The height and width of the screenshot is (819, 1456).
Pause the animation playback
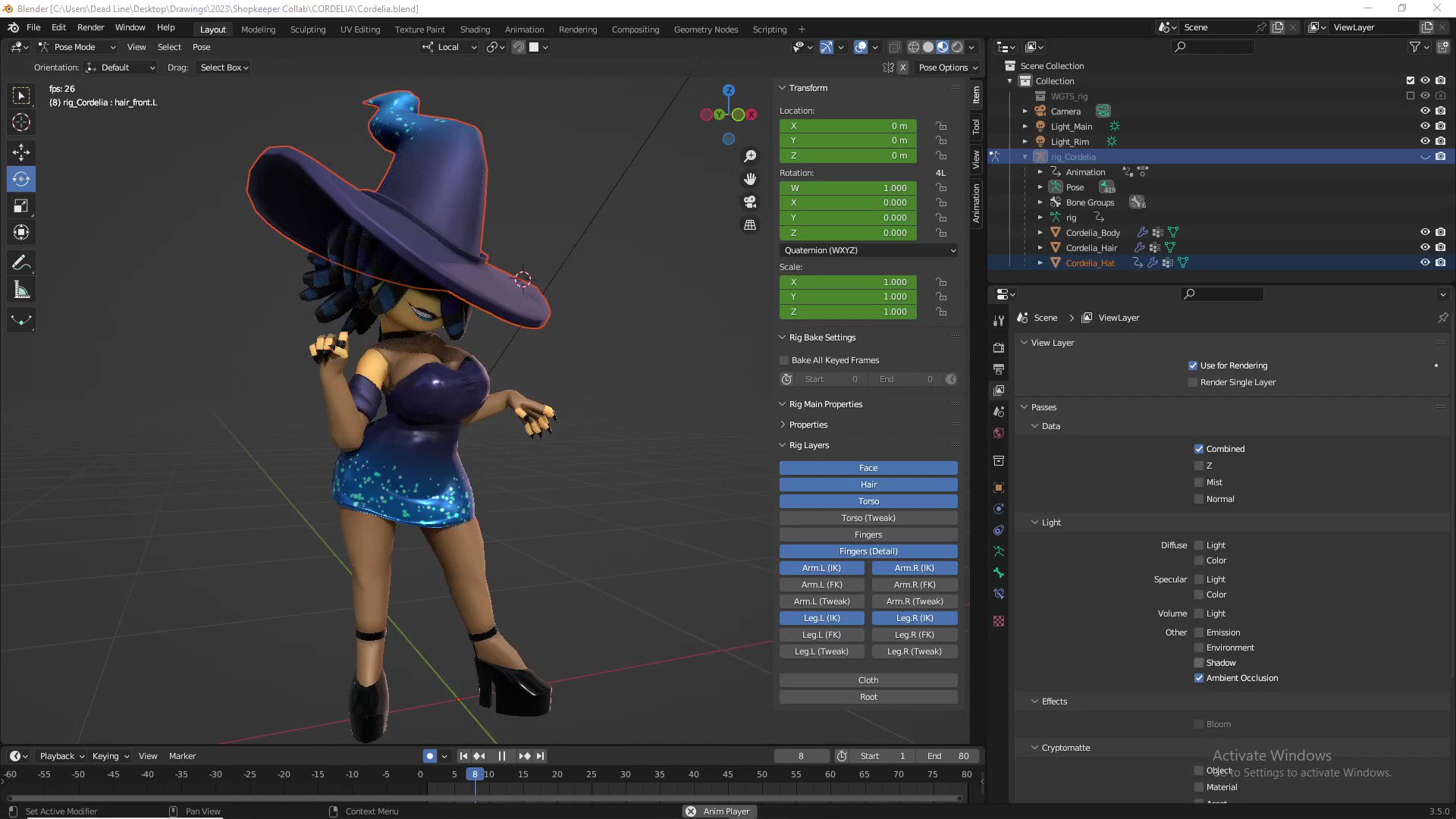coord(501,756)
